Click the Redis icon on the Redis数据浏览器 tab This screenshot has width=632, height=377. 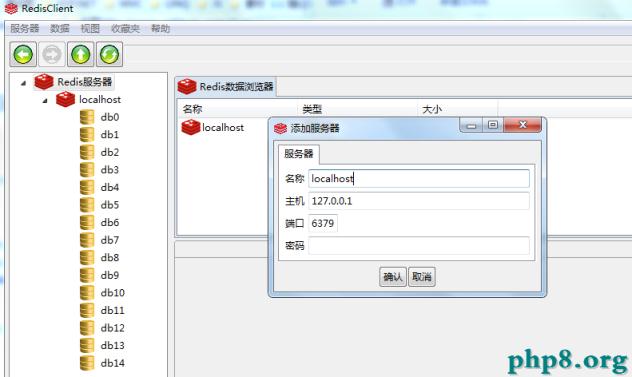[x=187, y=87]
